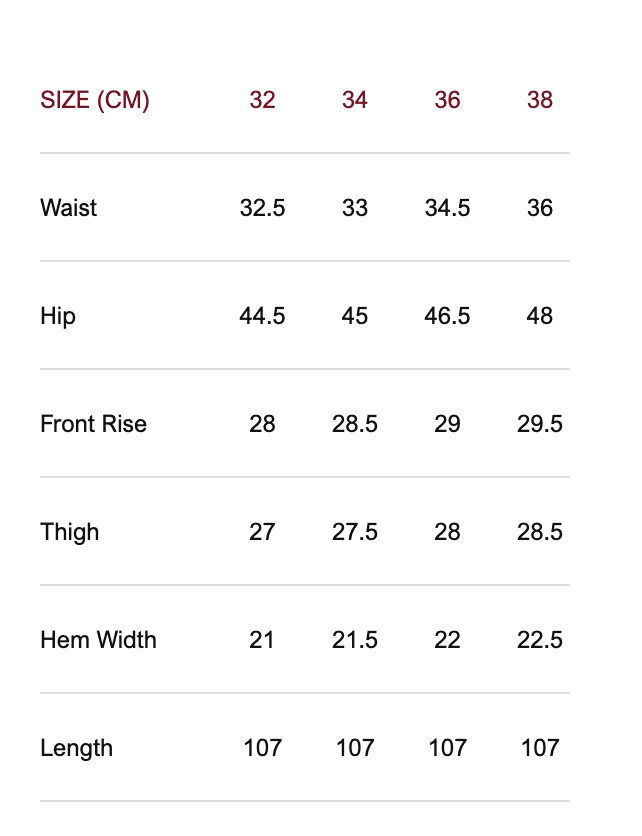Select size 36 column header
This screenshot has width=642, height=836.
tap(447, 100)
